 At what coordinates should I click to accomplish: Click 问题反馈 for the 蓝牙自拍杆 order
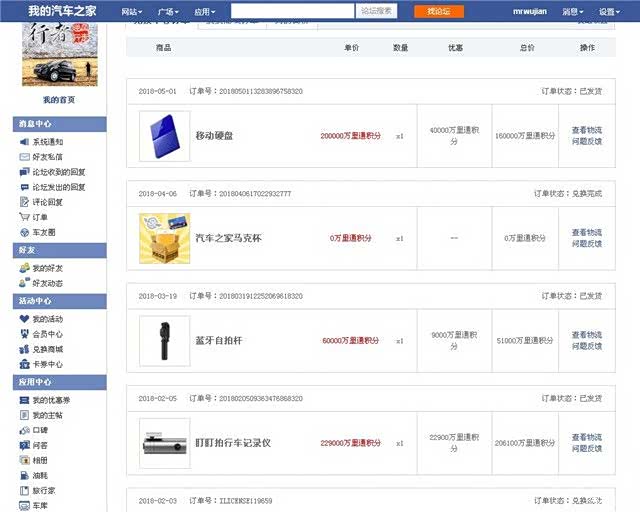pos(587,346)
